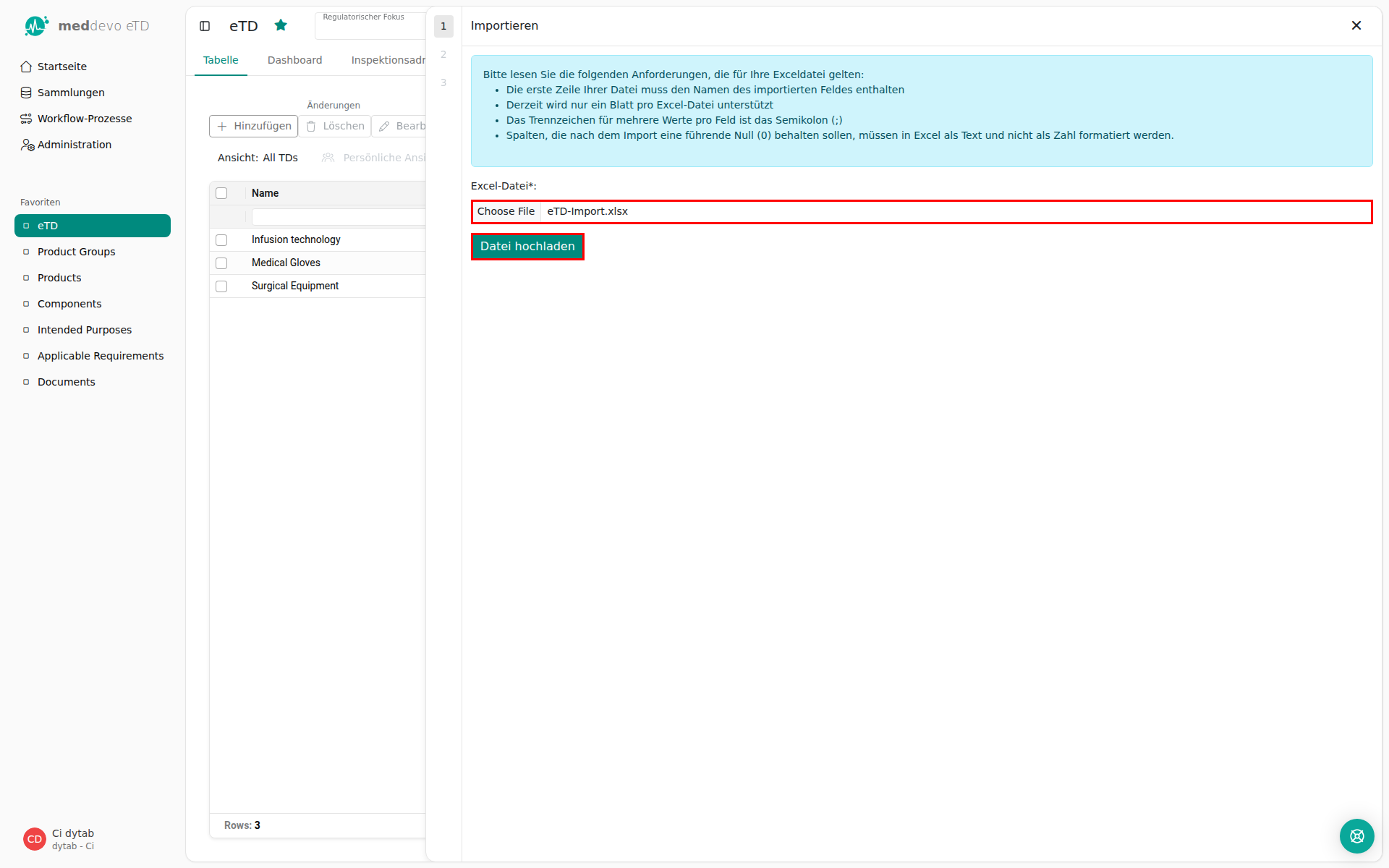1389x868 pixels.
Task: Open Startseite from the sidebar
Action: coord(61,67)
